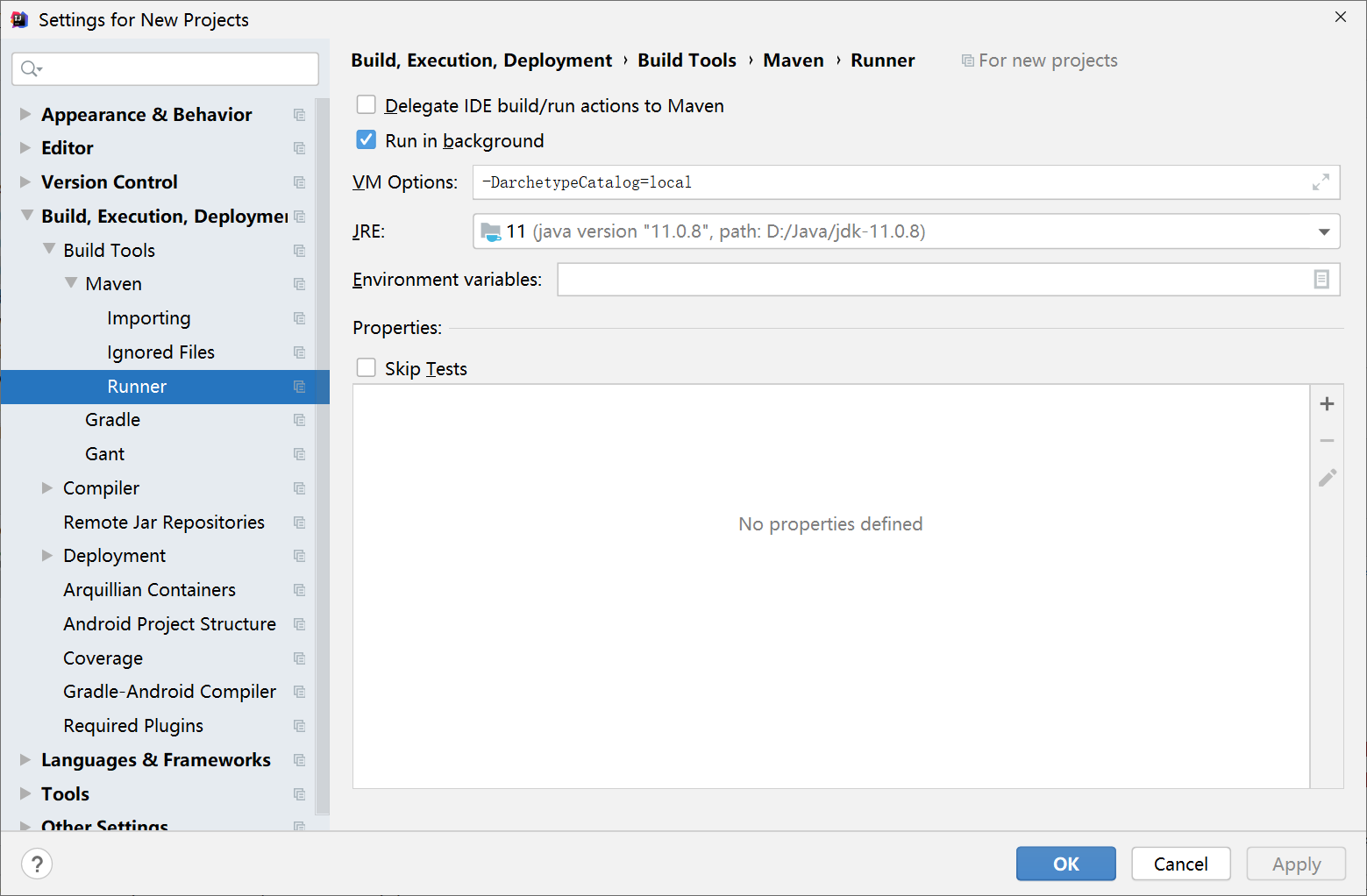This screenshot has width=1367, height=896.
Task: Click the settings search box
Action: (x=165, y=68)
